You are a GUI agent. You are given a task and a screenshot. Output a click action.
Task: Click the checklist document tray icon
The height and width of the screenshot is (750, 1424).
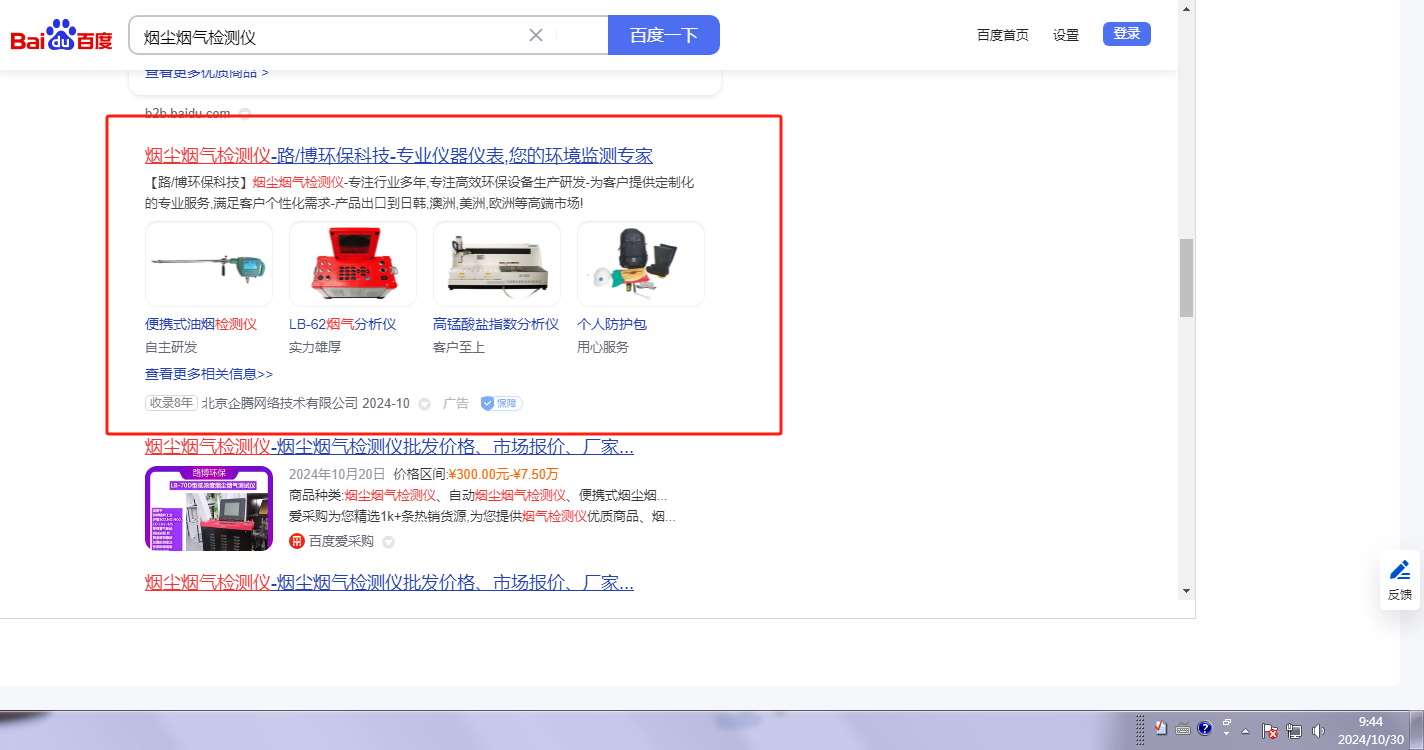pyautogui.click(x=1160, y=728)
